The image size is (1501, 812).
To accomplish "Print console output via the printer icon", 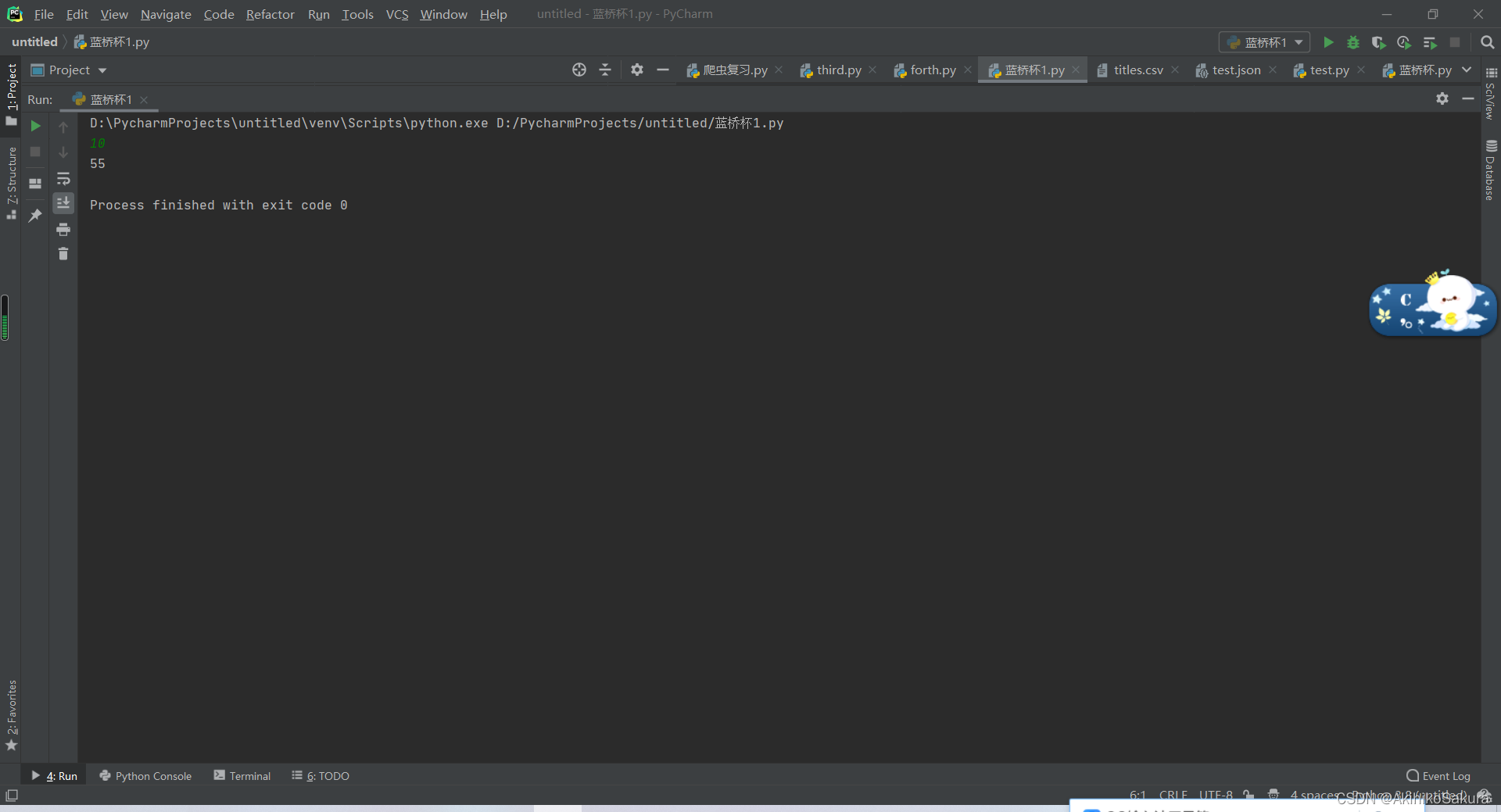I will click(x=63, y=230).
